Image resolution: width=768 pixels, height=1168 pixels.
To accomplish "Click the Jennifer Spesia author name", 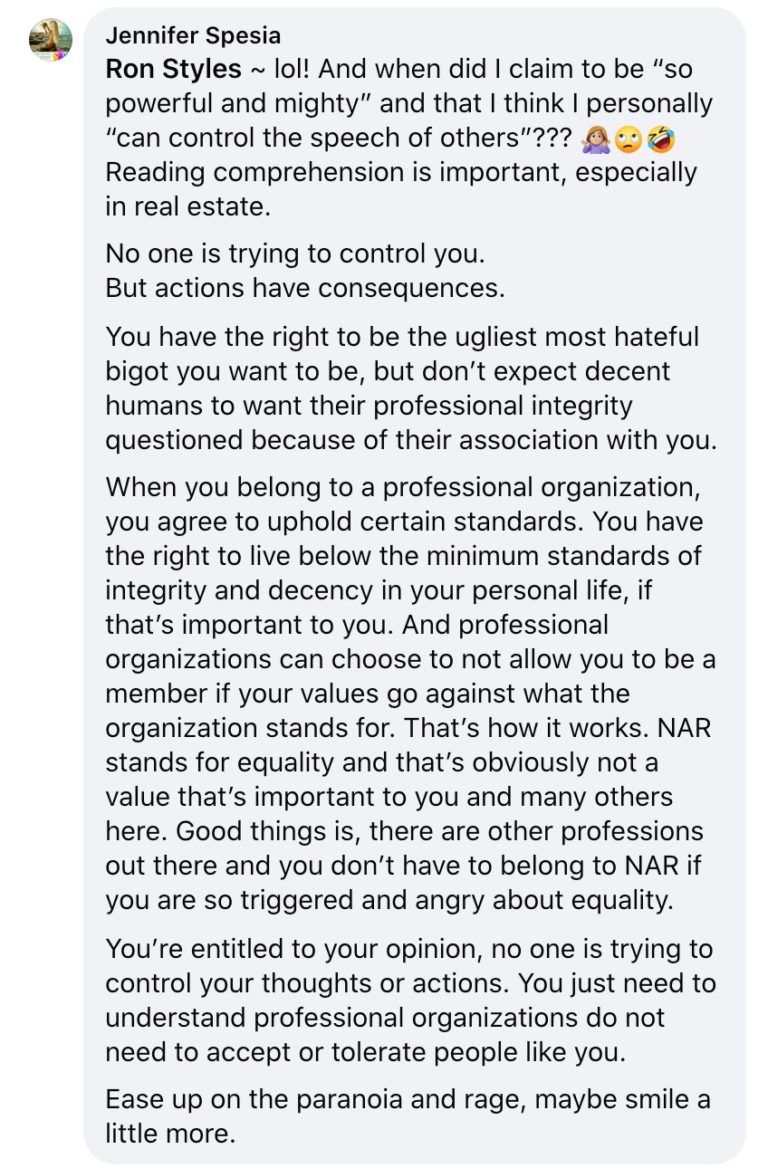I will [193, 35].
